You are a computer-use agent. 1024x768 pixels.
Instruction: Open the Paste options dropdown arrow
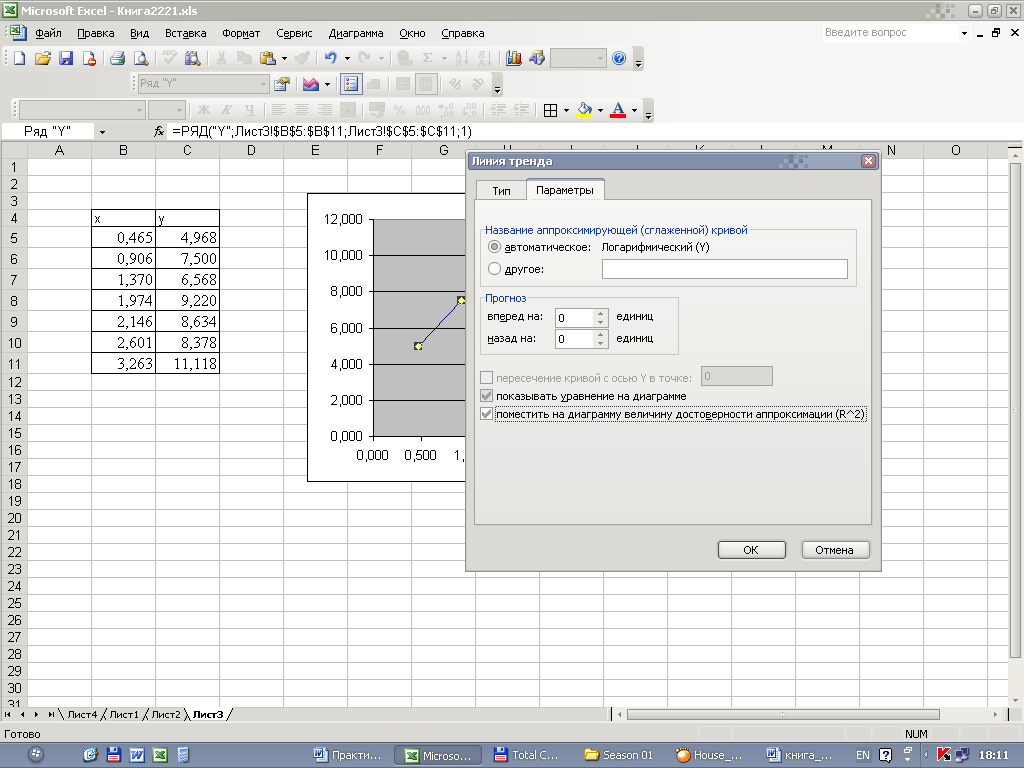(x=284, y=58)
